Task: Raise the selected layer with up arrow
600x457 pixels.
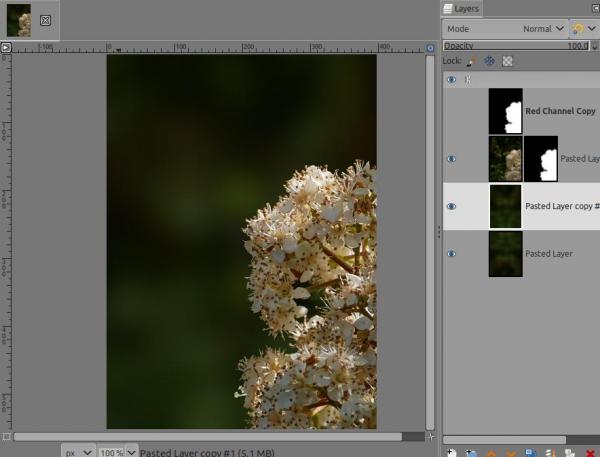Action: [491, 453]
